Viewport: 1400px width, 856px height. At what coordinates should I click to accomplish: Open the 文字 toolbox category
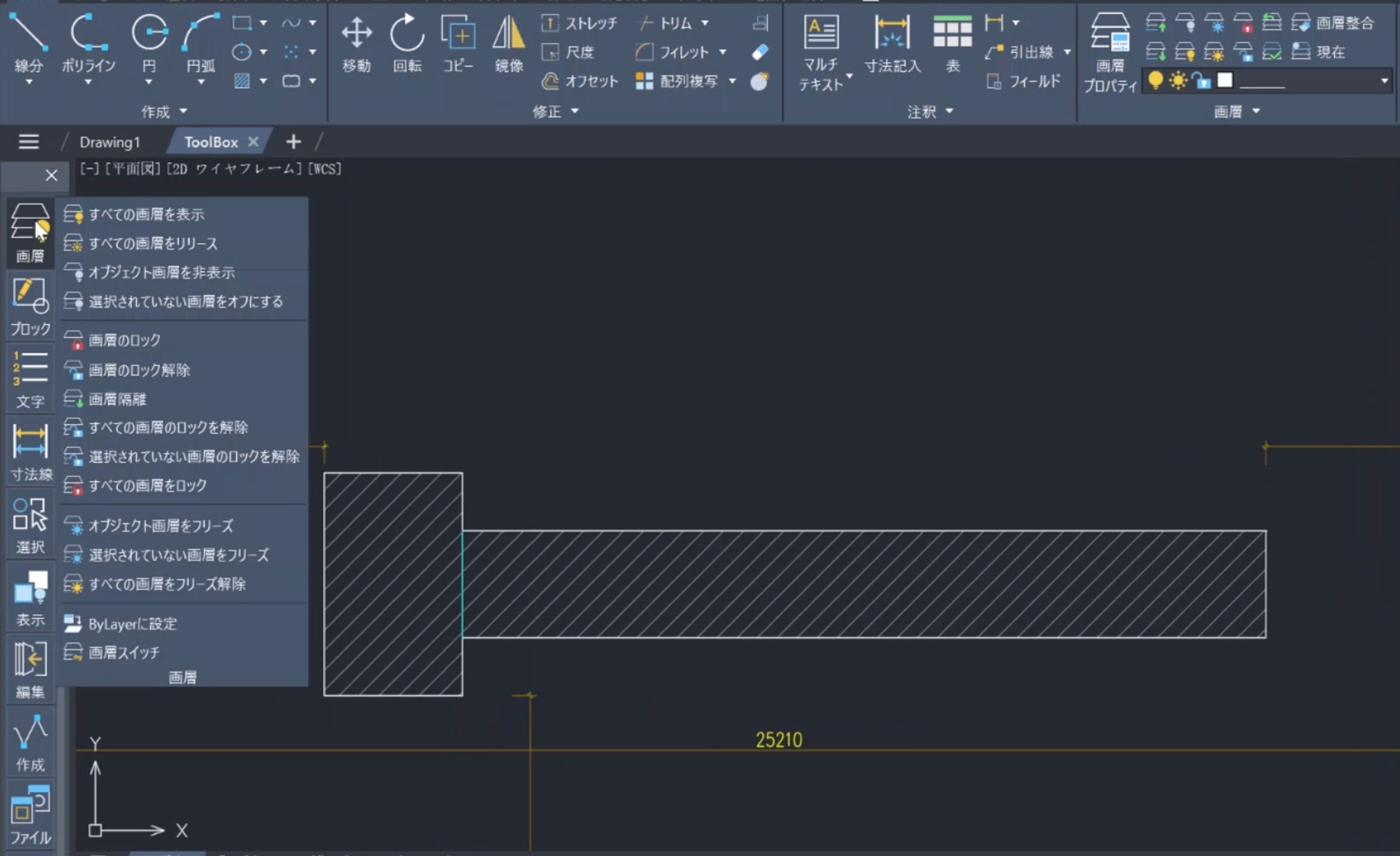[30, 379]
